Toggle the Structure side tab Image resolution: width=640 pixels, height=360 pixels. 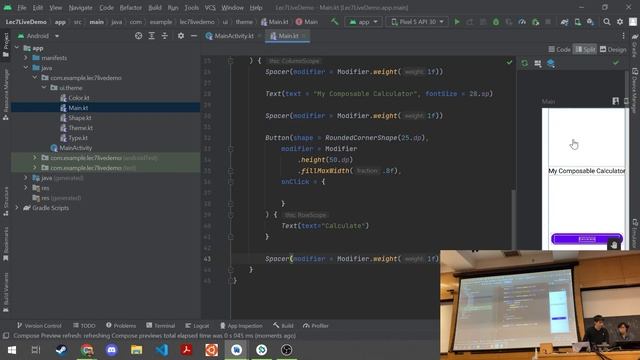pyautogui.click(x=6, y=201)
